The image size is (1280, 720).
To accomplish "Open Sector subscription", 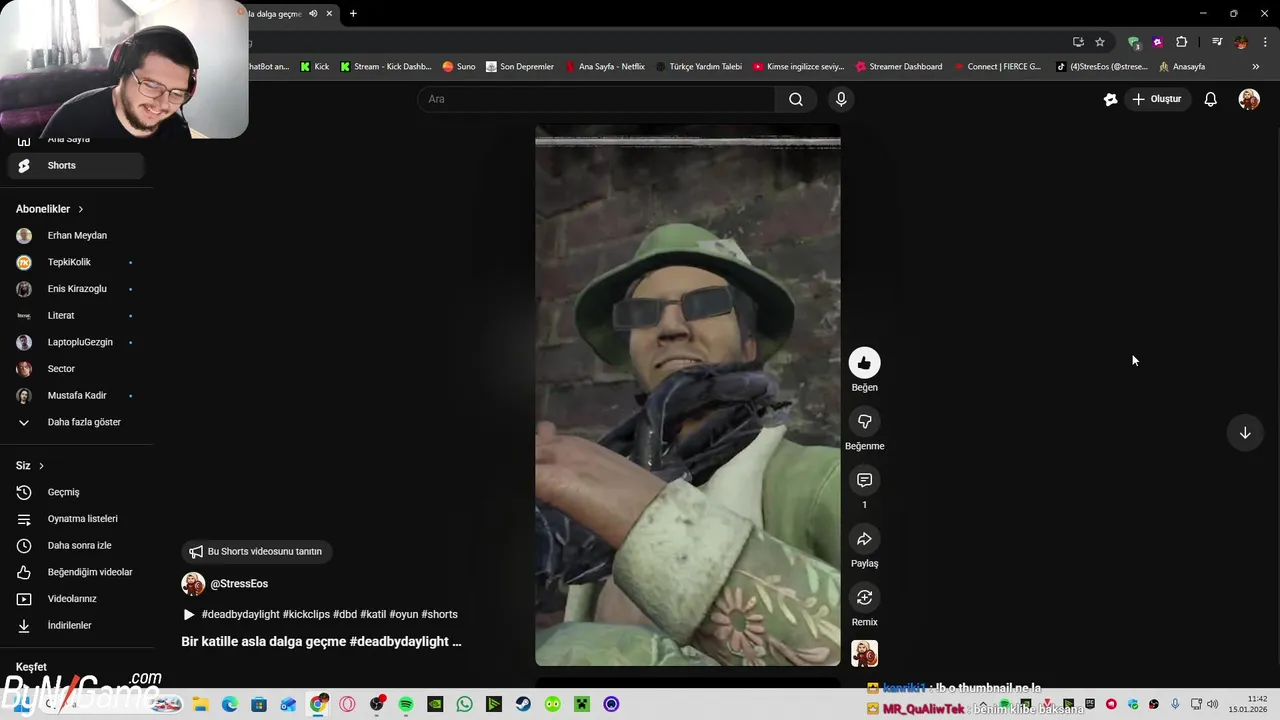I will [x=76, y=369].
